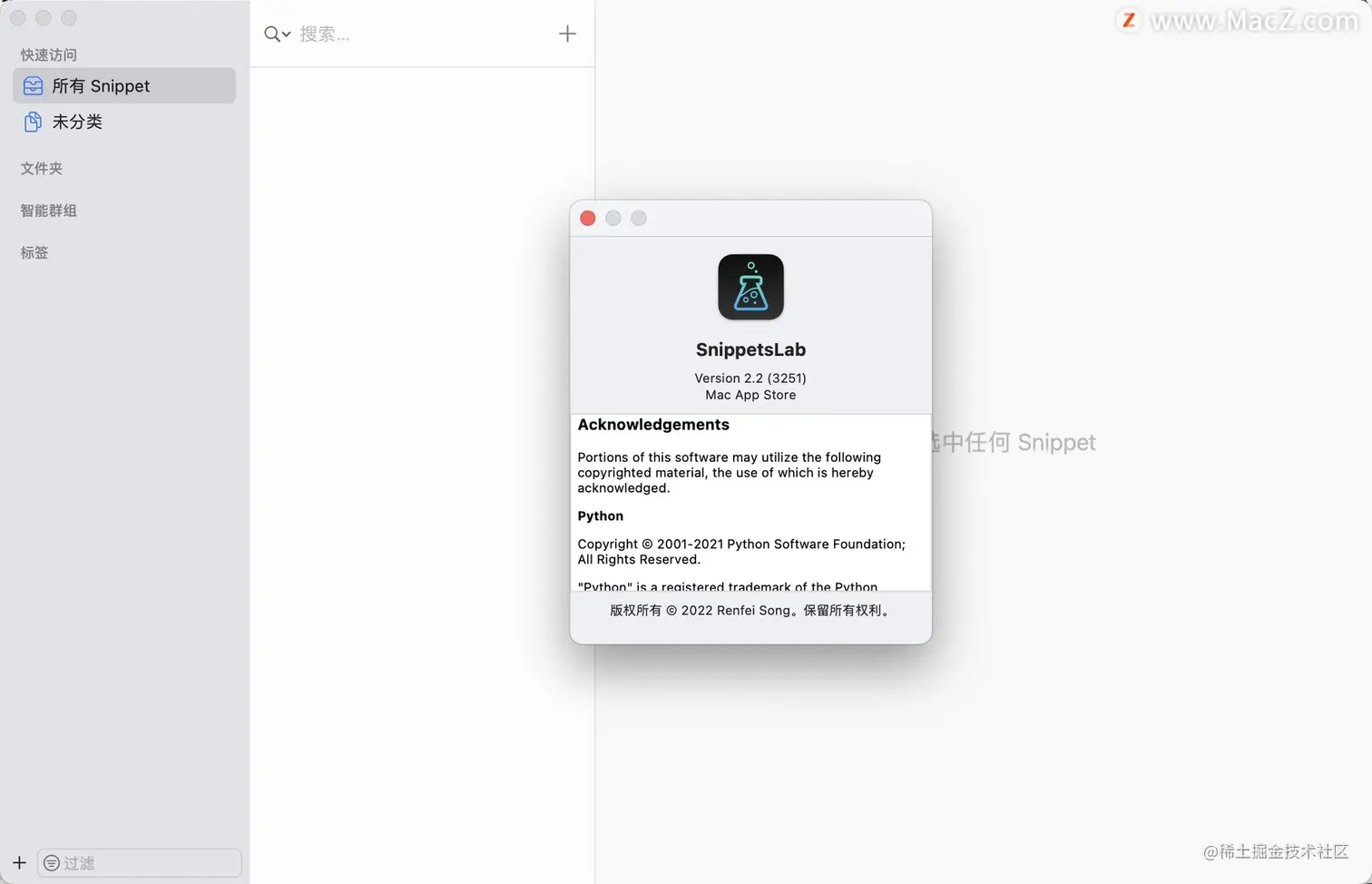The image size is (1372, 884).
Task: Click the 快速访问 section header
Action: pyautogui.click(x=49, y=55)
